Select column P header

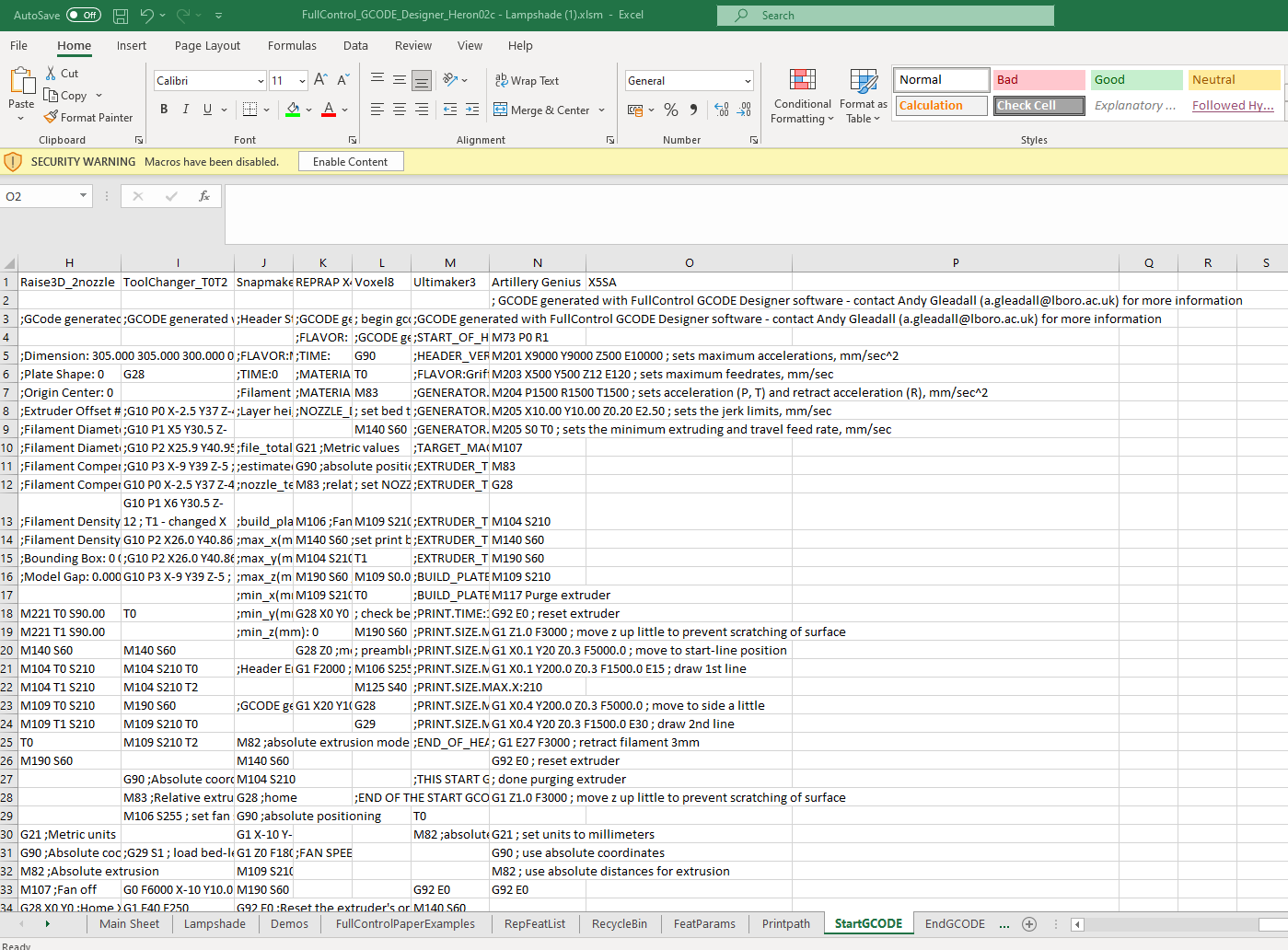coord(956,262)
